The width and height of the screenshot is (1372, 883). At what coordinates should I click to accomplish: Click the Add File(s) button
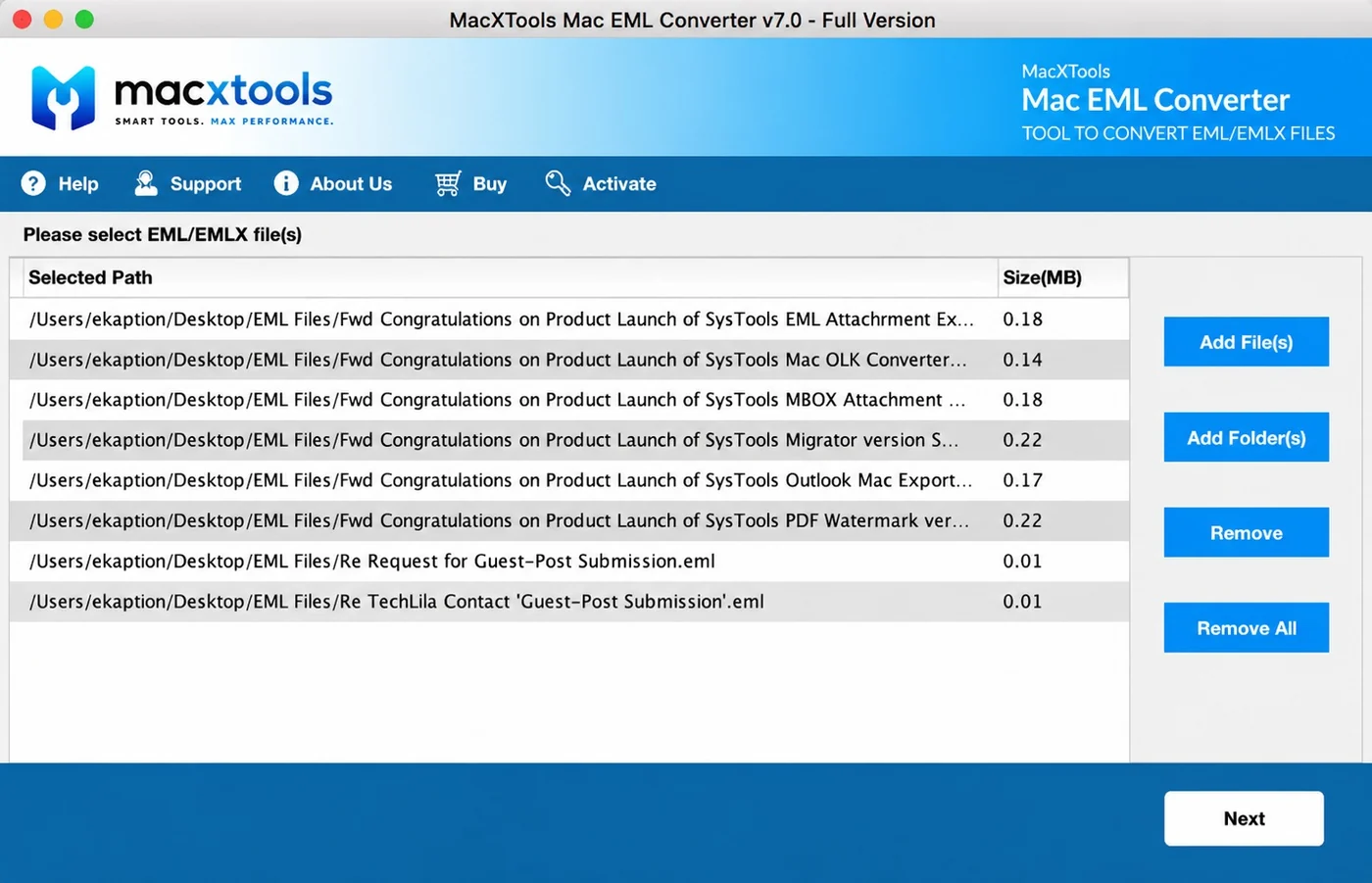coord(1247,342)
